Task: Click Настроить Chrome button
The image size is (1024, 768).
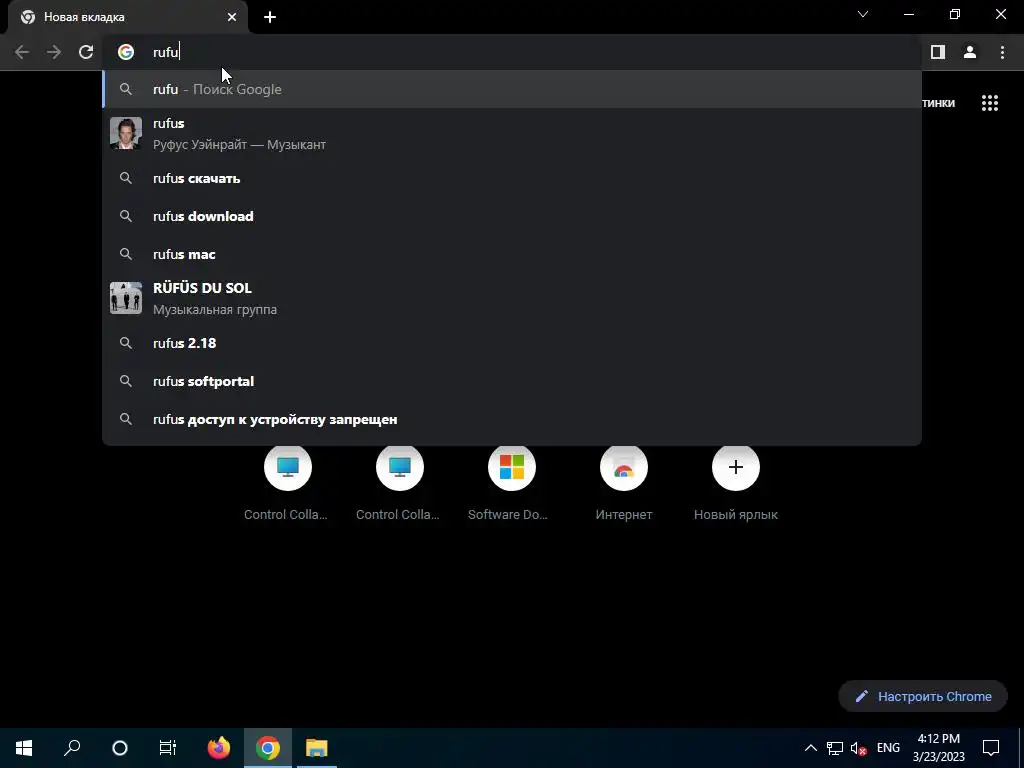Action: coord(923,696)
